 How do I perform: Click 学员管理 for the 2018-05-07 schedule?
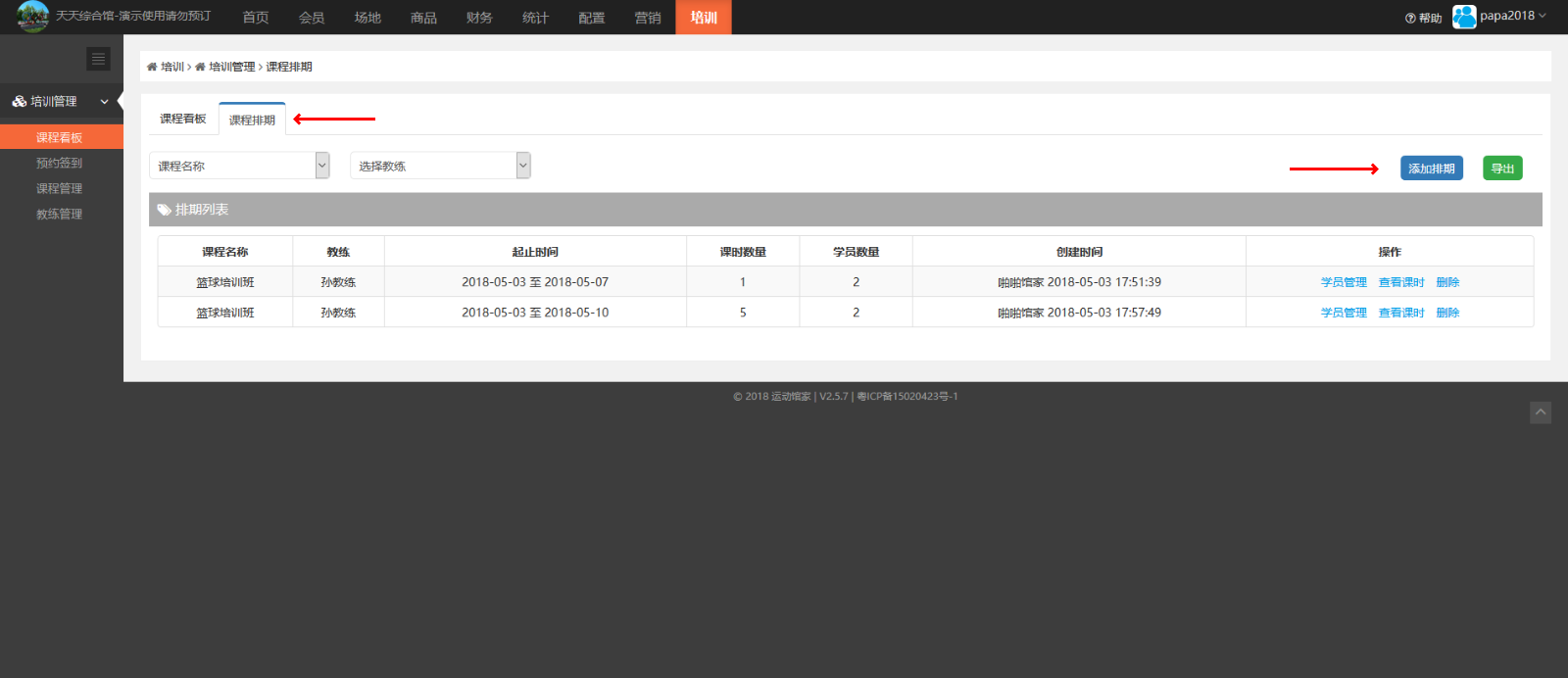click(1344, 282)
